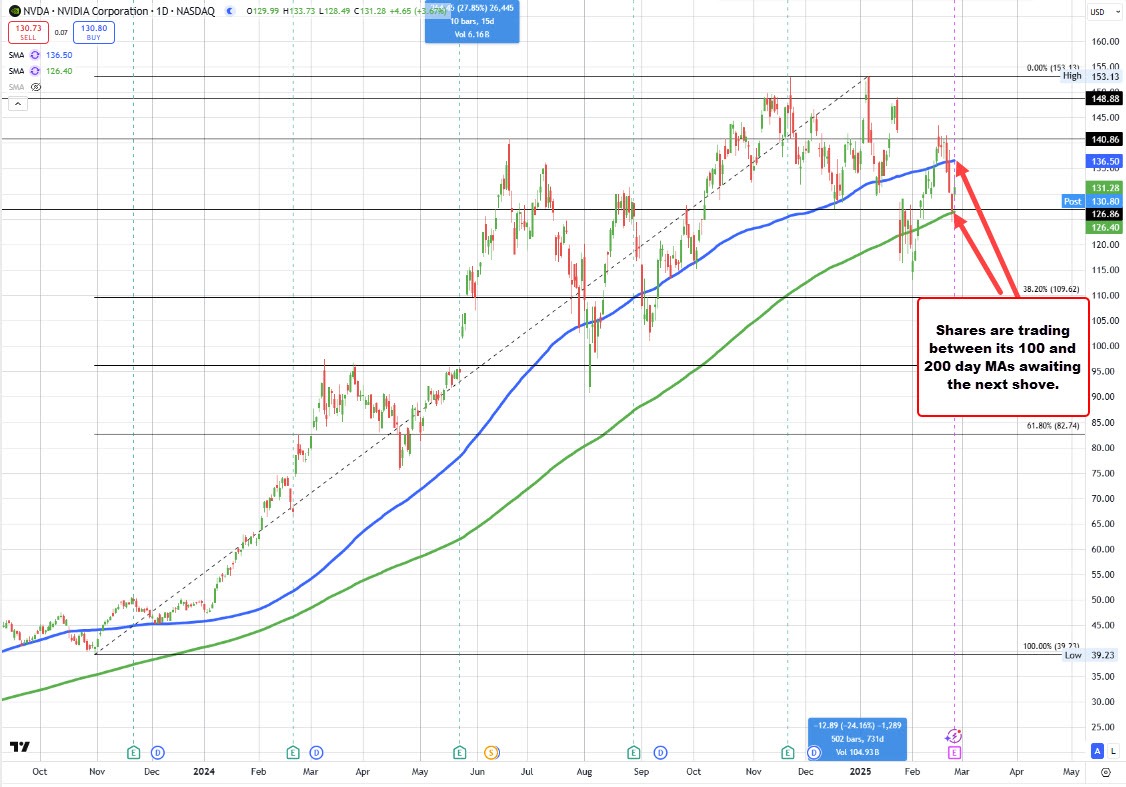Click the loading icon on the SMA 136.50 row

(x=34, y=55)
